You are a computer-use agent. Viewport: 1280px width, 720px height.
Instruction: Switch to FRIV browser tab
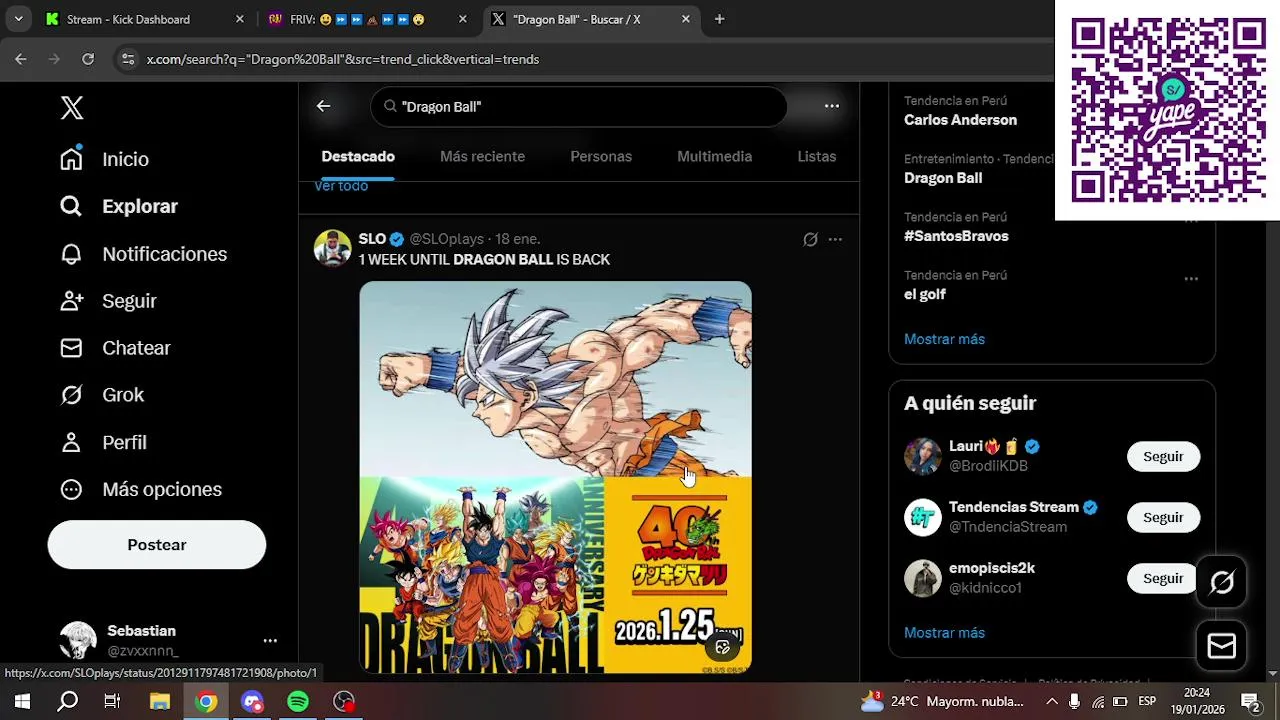point(367,19)
